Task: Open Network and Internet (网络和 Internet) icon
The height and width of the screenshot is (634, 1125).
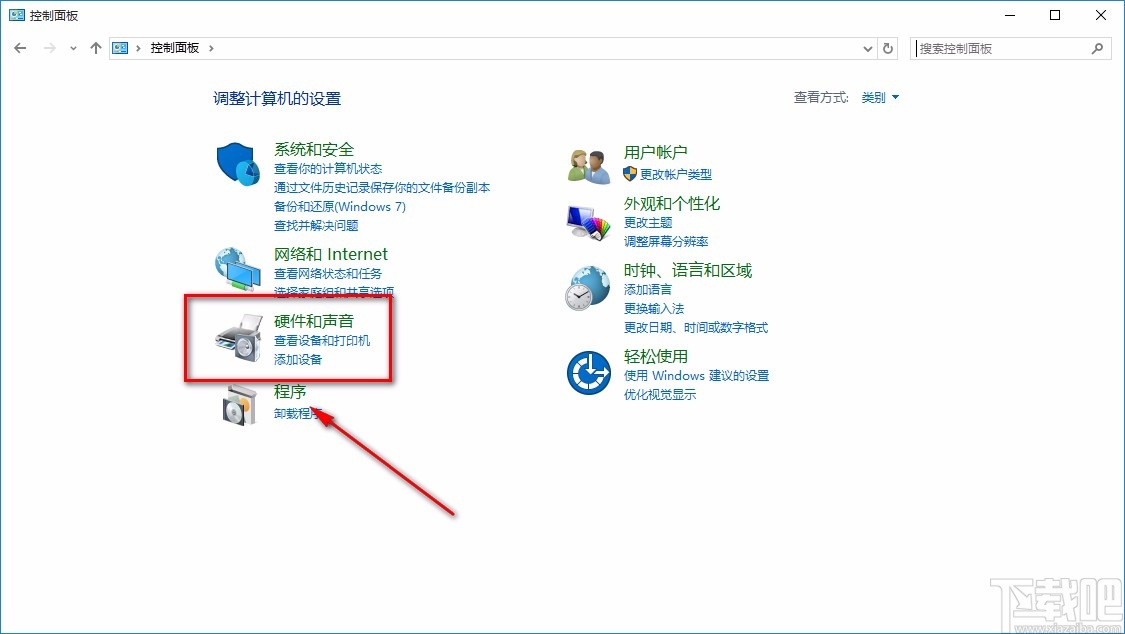Action: (237, 268)
